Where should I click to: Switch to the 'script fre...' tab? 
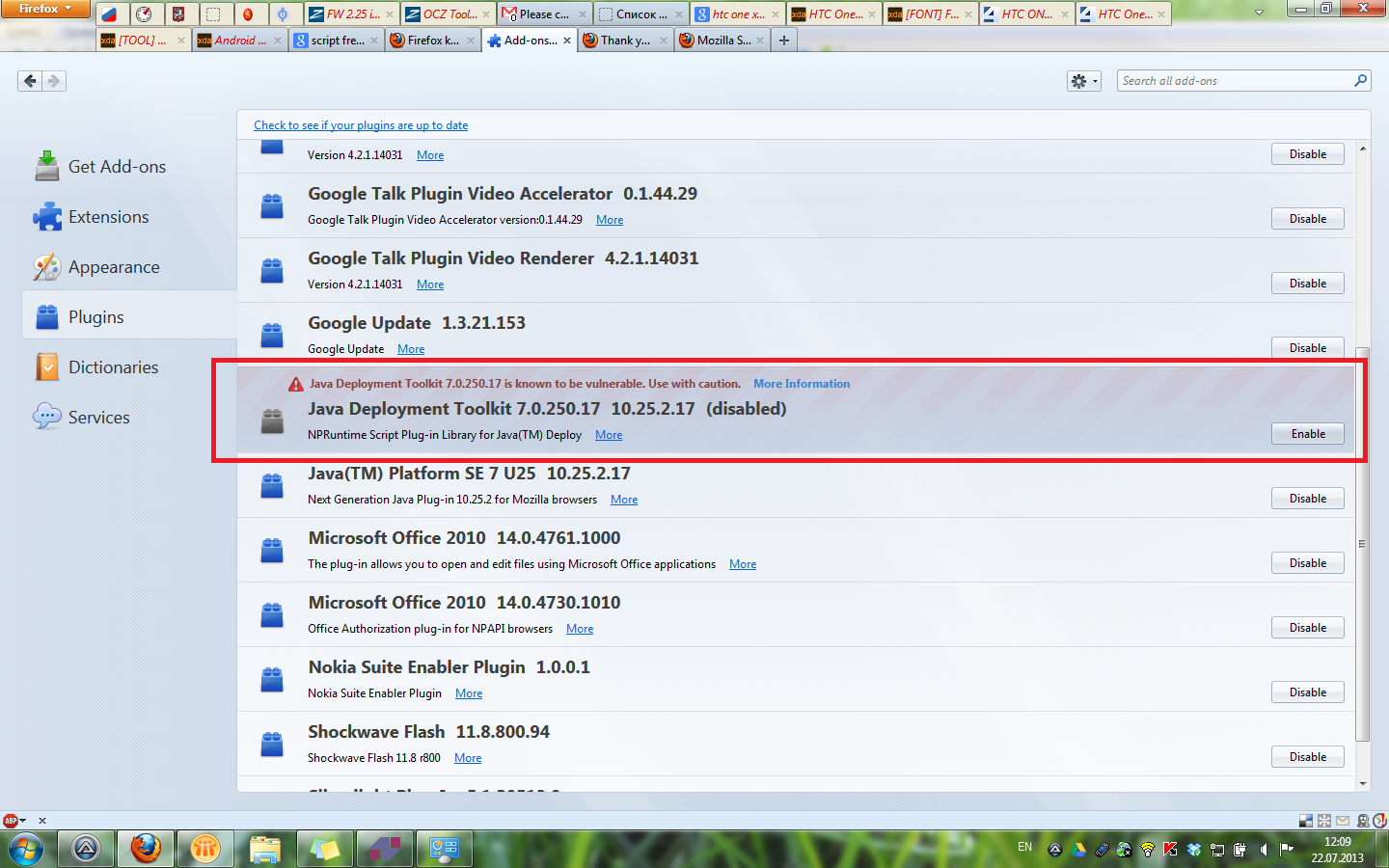tap(336, 41)
